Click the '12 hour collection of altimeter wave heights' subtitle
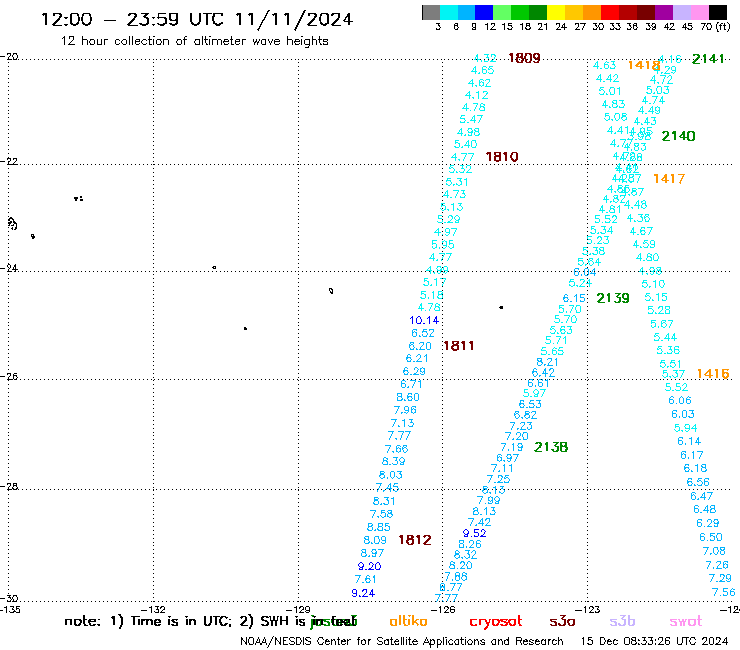This screenshot has width=740, height=650. click(194, 41)
